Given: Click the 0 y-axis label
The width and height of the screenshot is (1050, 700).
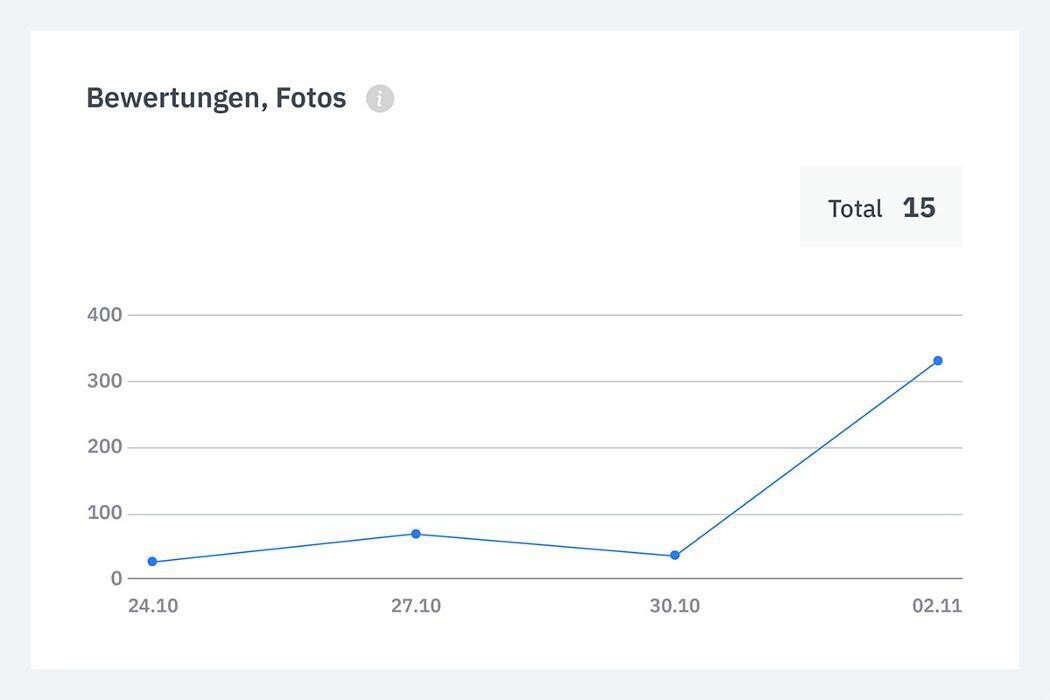Looking at the screenshot, I should click(x=117, y=578).
